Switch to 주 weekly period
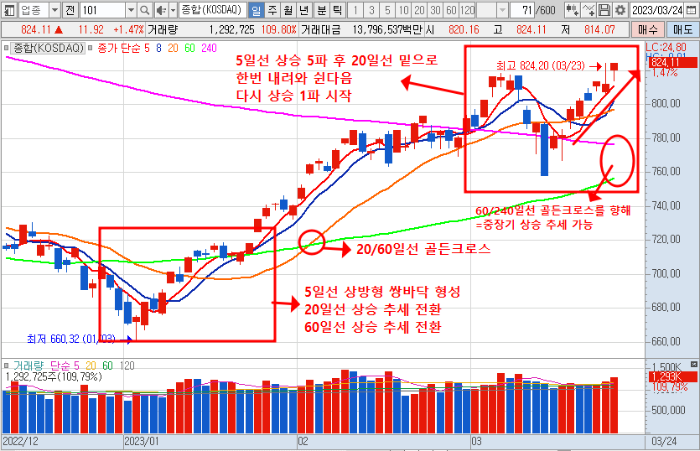The width and height of the screenshot is (700, 451). 272,10
